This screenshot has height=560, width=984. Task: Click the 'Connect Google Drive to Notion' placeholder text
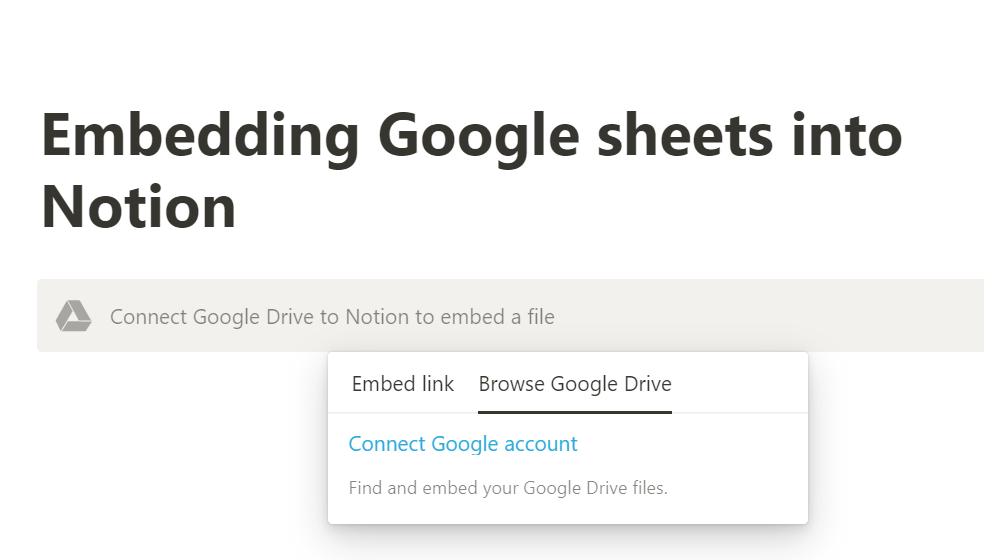pos(332,316)
